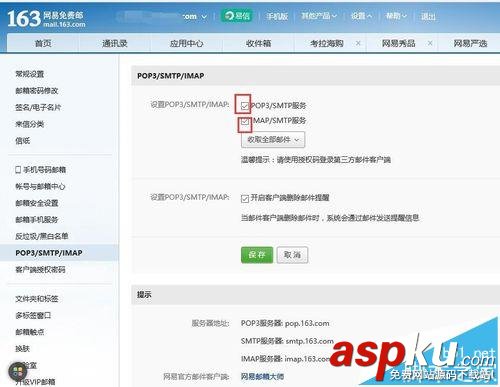Switch to the 通讯录 tab
Image resolution: width=500 pixels, height=387 pixels.
point(115,43)
